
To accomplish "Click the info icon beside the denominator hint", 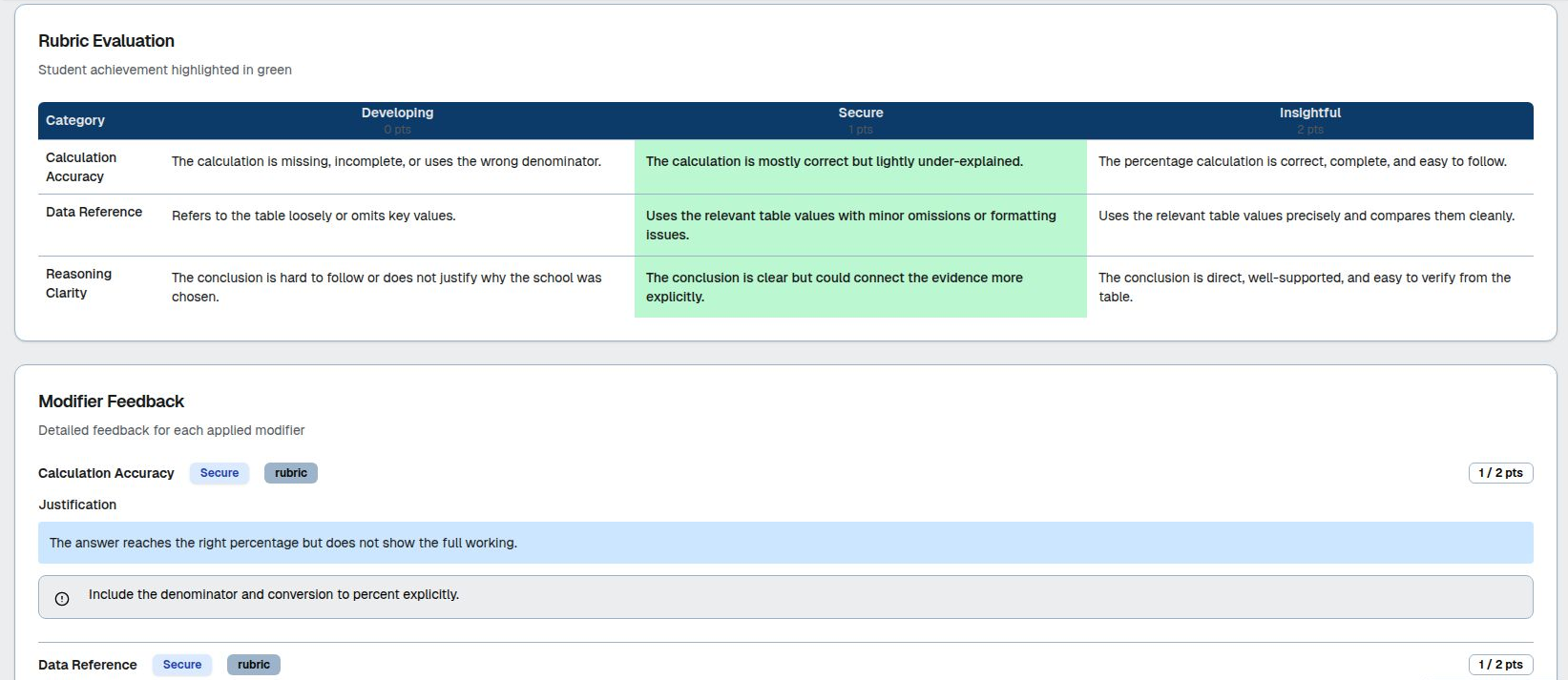I will (62, 599).
